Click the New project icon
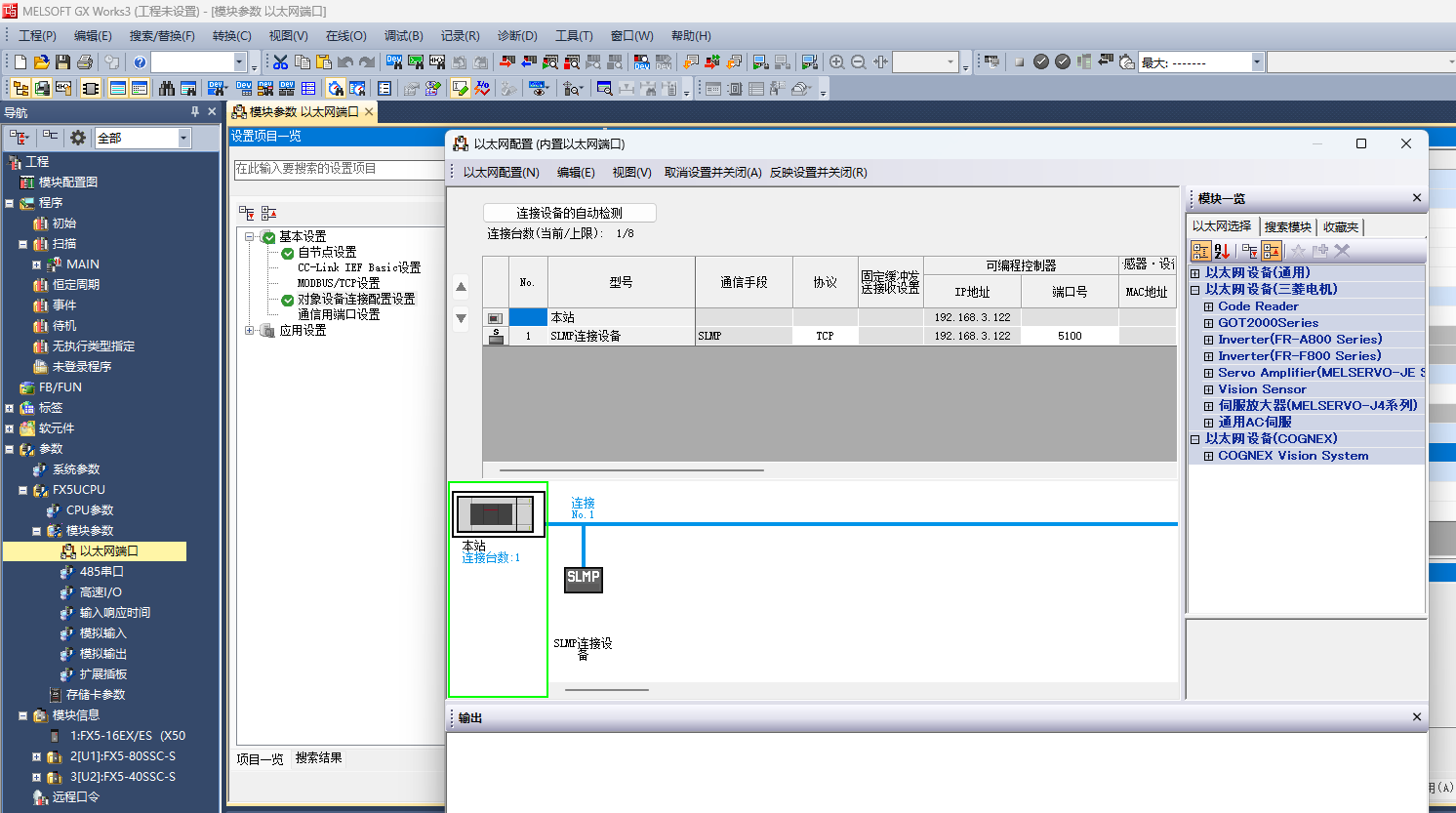The width and height of the screenshot is (1456, 813). (x=20, y=62)
